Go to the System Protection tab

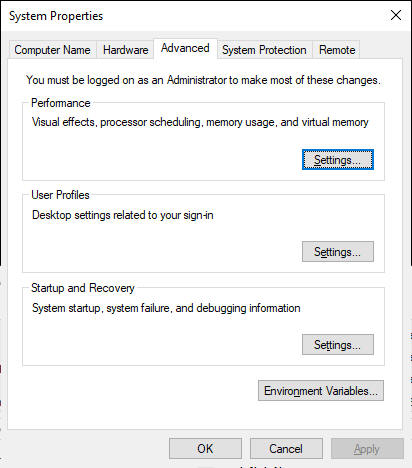click(x=264, y=50)
